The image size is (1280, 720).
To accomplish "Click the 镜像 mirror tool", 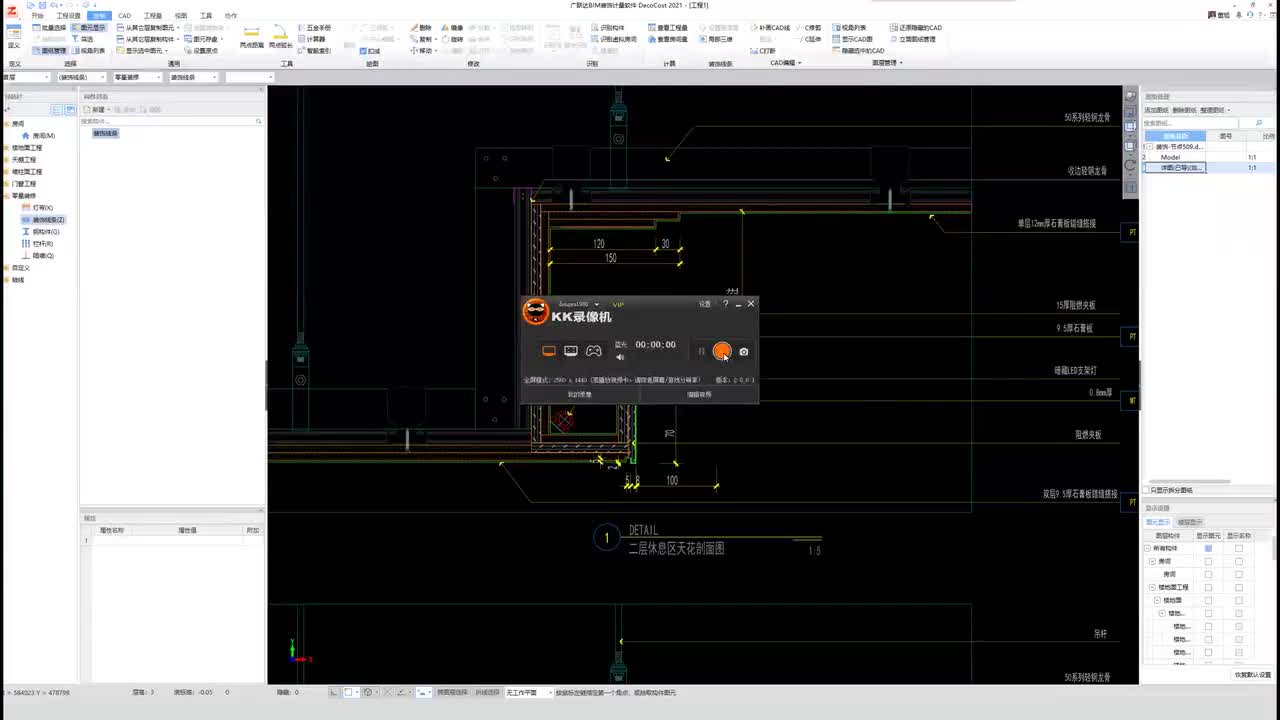I will click(454, 28).
